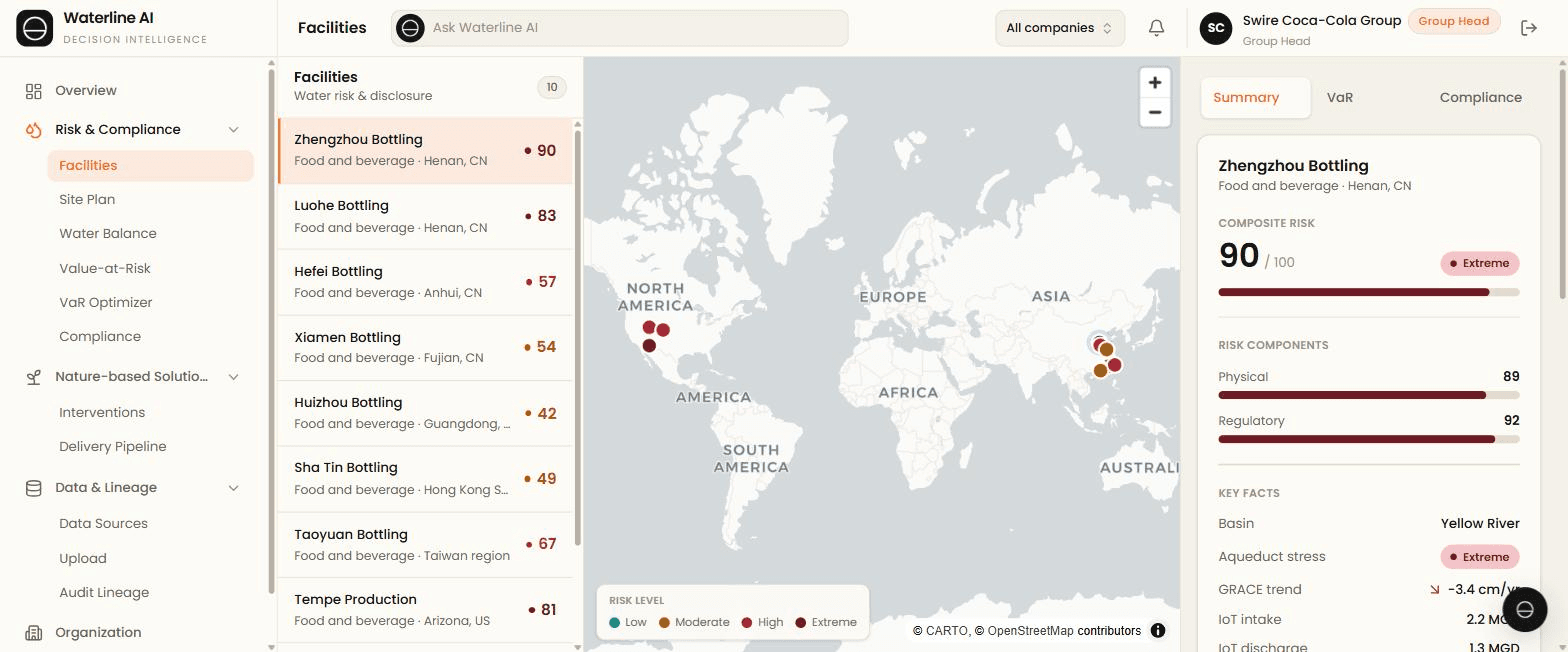The image size is (1568, 652).
Task: Click the Waterline AI logo icon
Action: (34, 28)
